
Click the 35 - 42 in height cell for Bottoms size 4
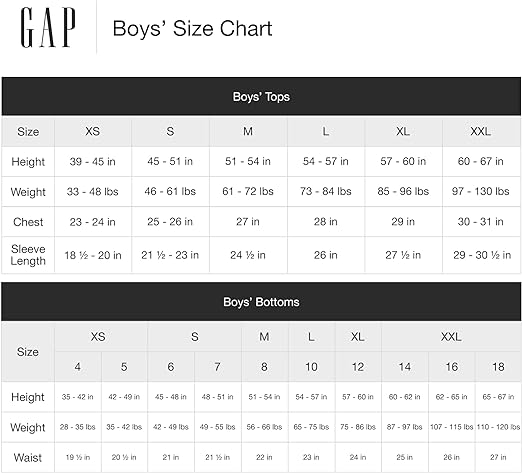pos(78,397)
